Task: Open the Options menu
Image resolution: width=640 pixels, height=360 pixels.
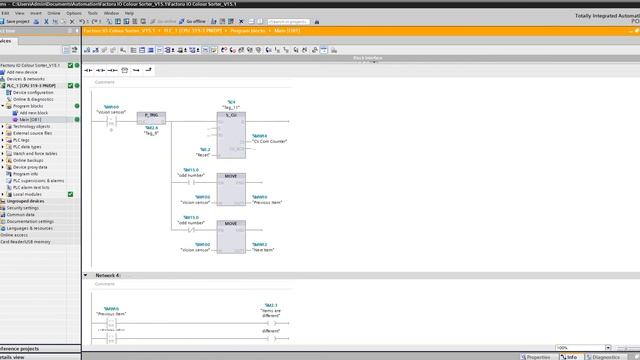Action: click(73, 13)
